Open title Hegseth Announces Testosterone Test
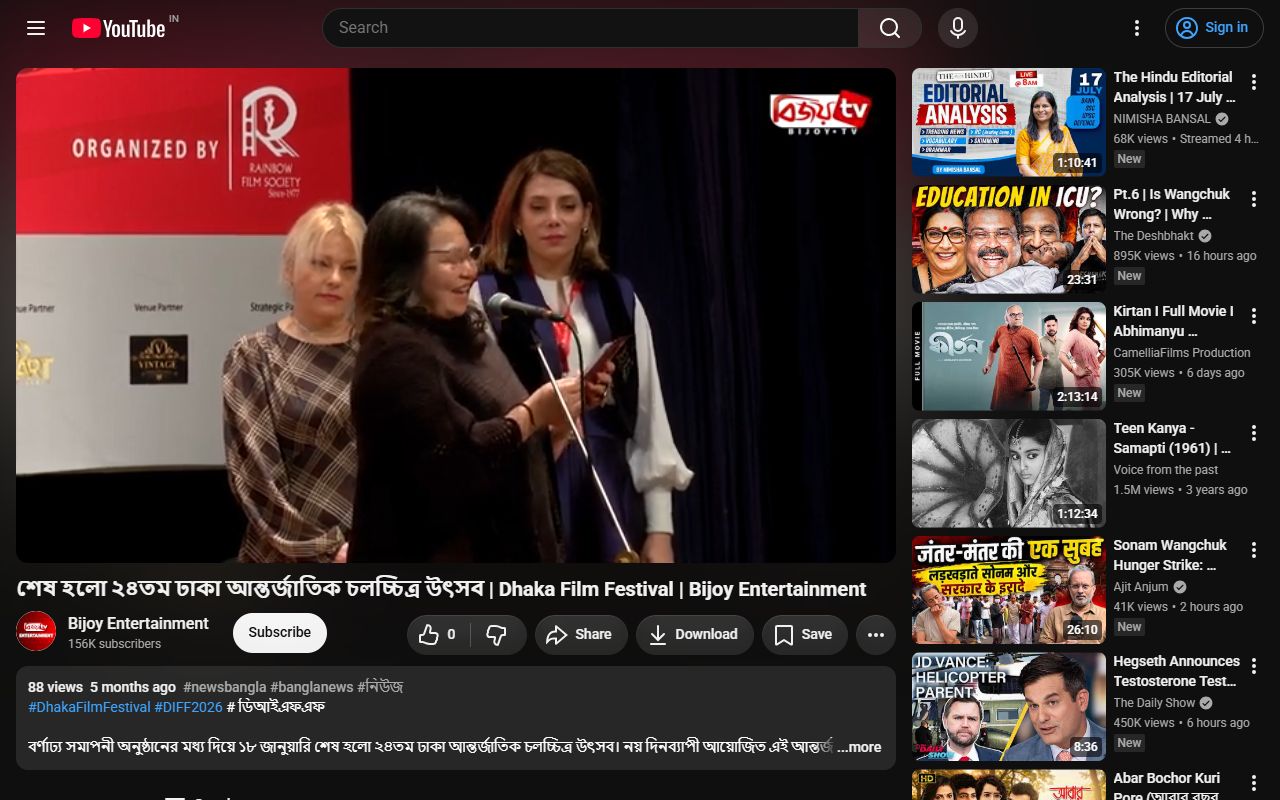 coord(1177,671)
